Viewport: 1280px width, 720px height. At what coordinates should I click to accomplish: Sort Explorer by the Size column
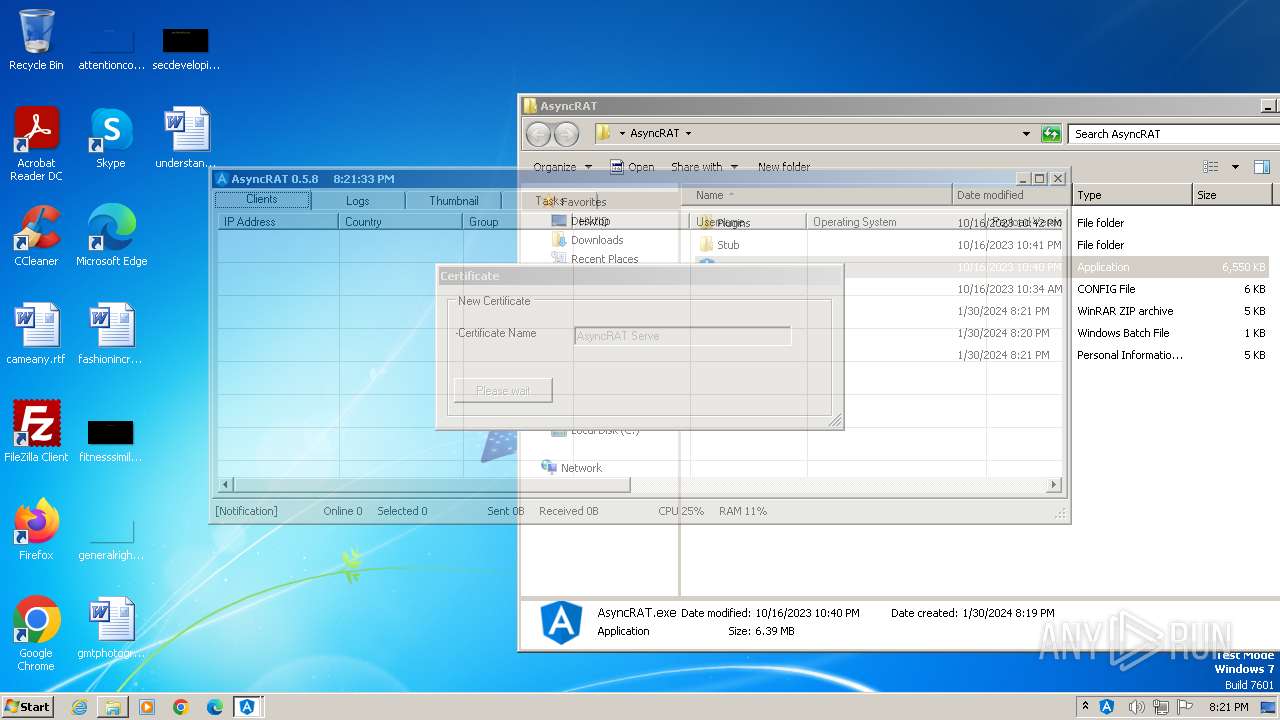point(1232,195)
